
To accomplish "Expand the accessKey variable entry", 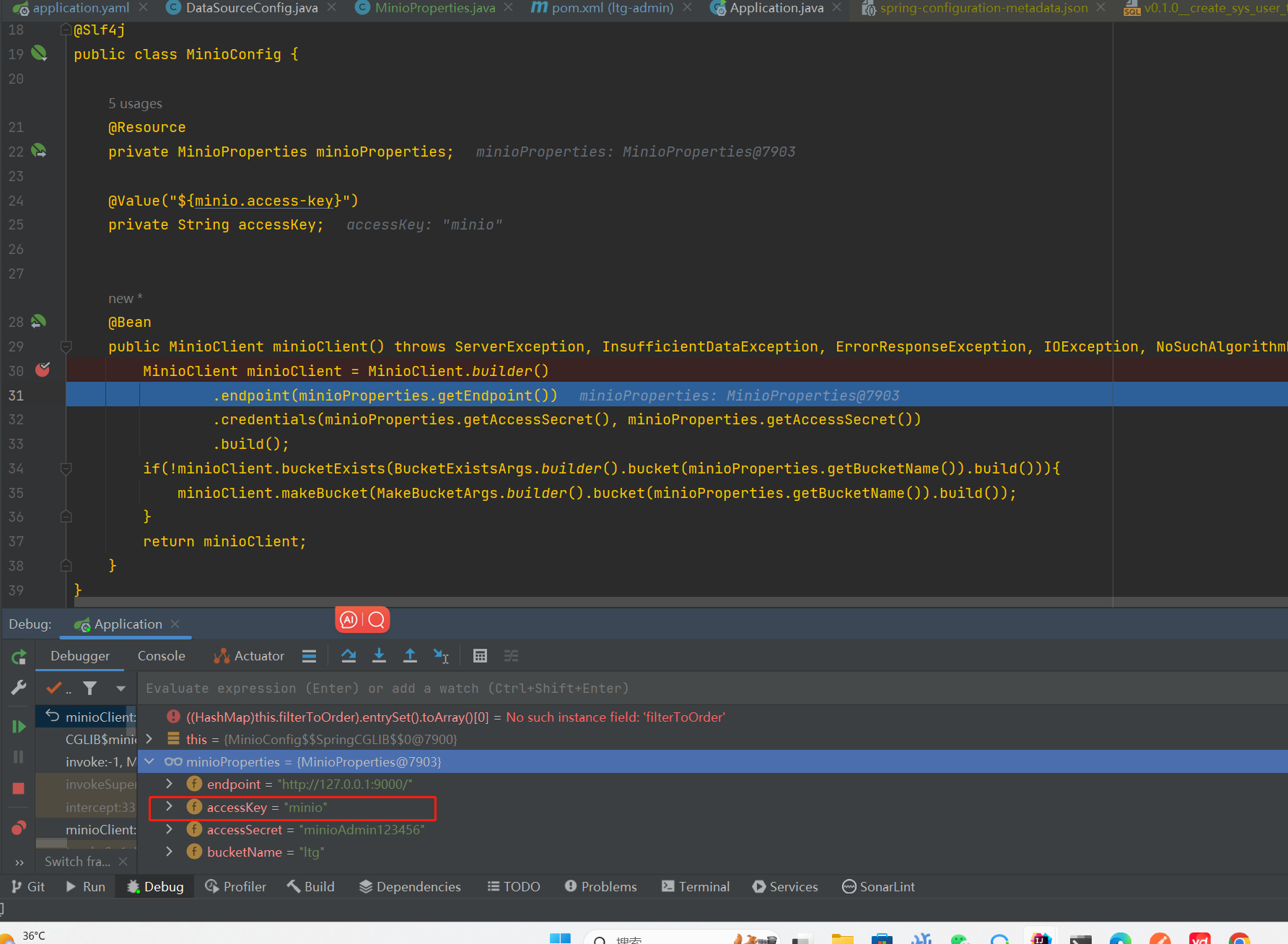I will 169,807.
